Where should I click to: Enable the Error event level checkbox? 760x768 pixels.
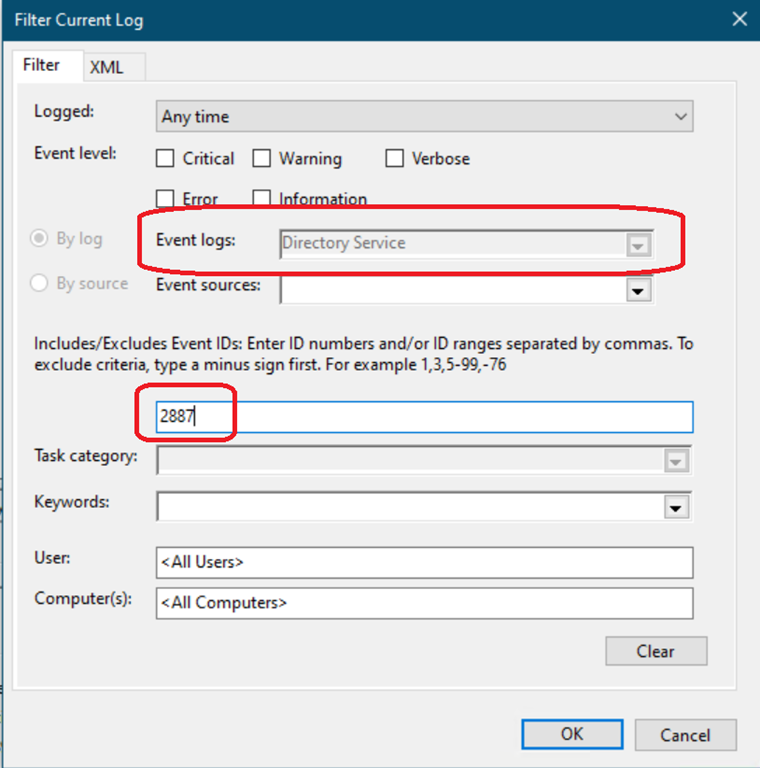(166, 198)
